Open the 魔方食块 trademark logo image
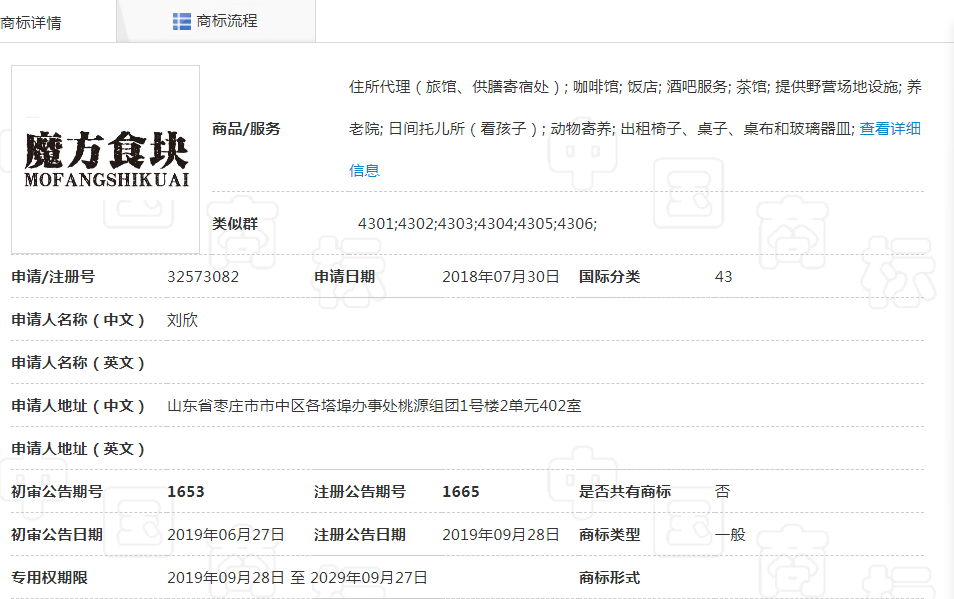Viewport: 954px width, 599px height. coord(106,159)
